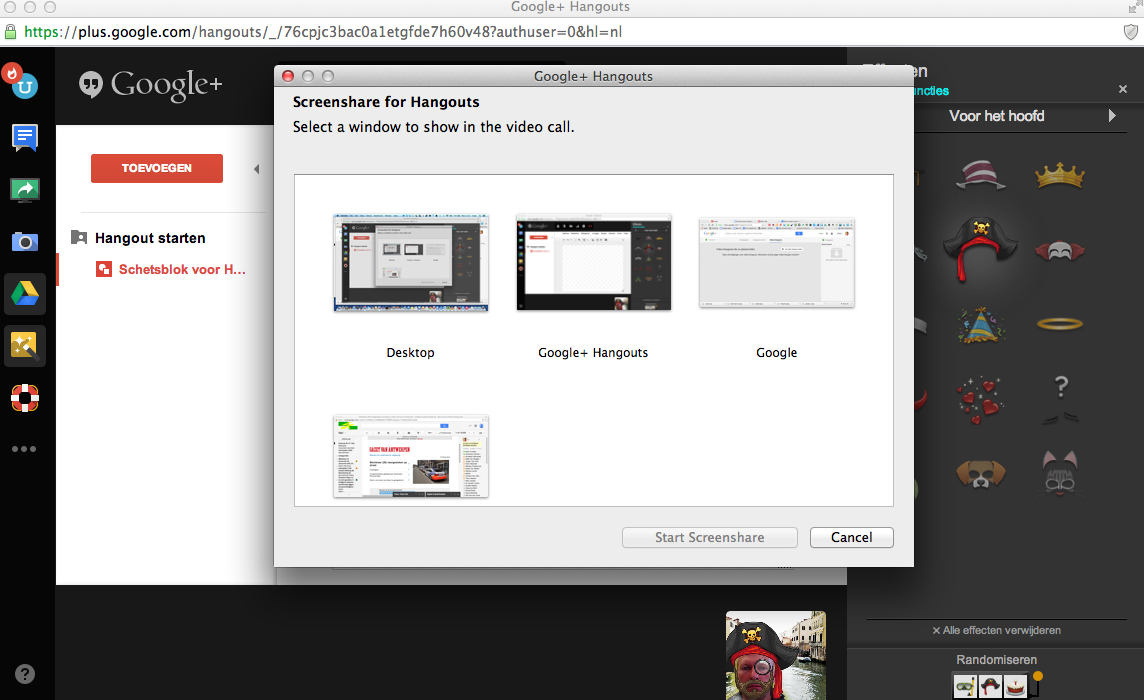Click the pirate hat random effect thumbnail

990,687
